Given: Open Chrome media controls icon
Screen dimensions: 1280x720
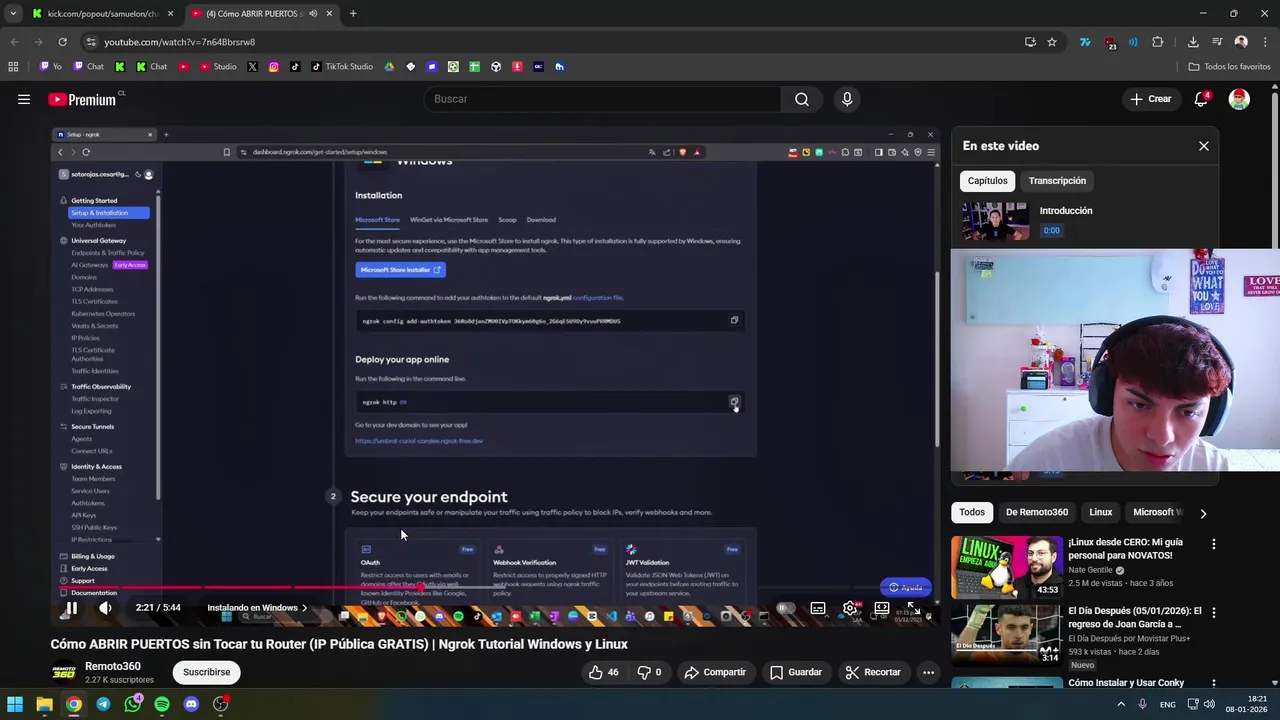Looking at the screenshot, I should (1217, 42).
